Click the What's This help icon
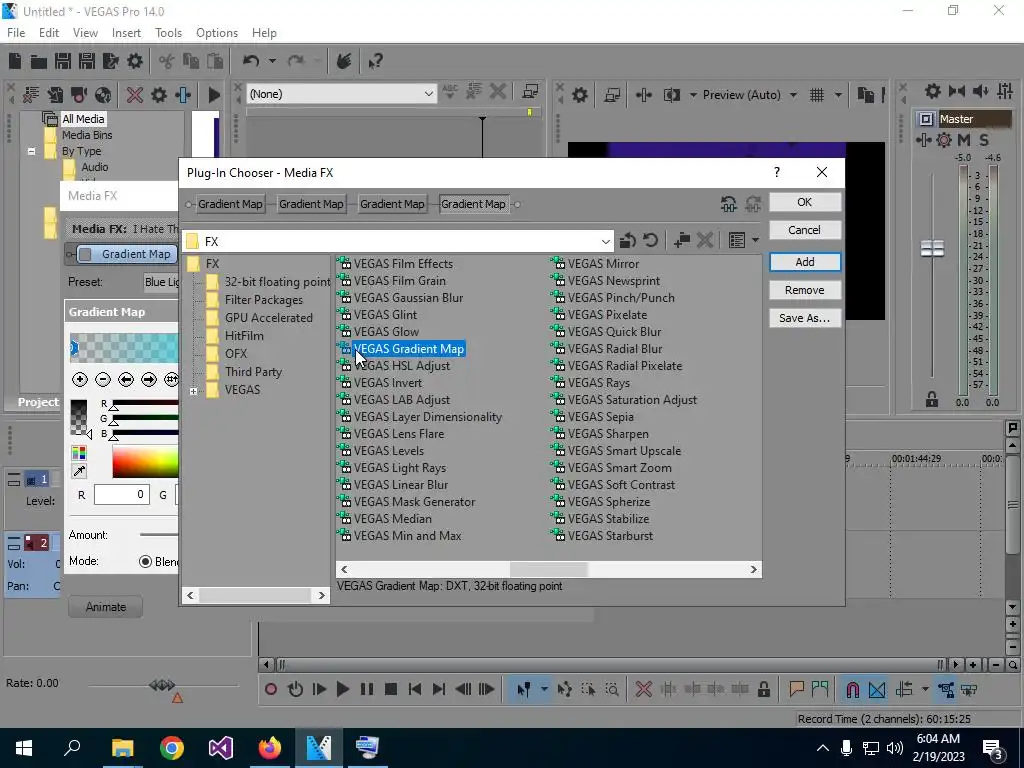Image resolution: width=1024 pixels, height=768 pixels. click(x=375, y=61)
